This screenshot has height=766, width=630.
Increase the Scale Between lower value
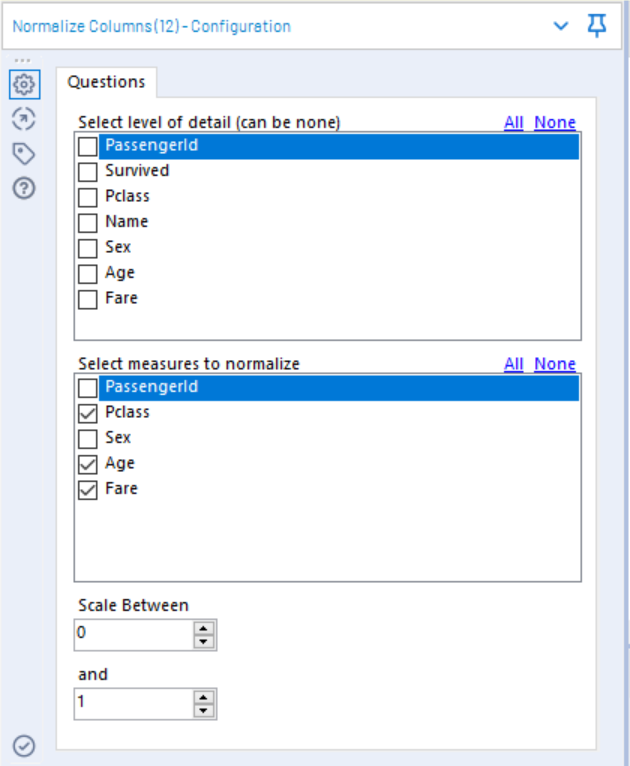point(204,628)
